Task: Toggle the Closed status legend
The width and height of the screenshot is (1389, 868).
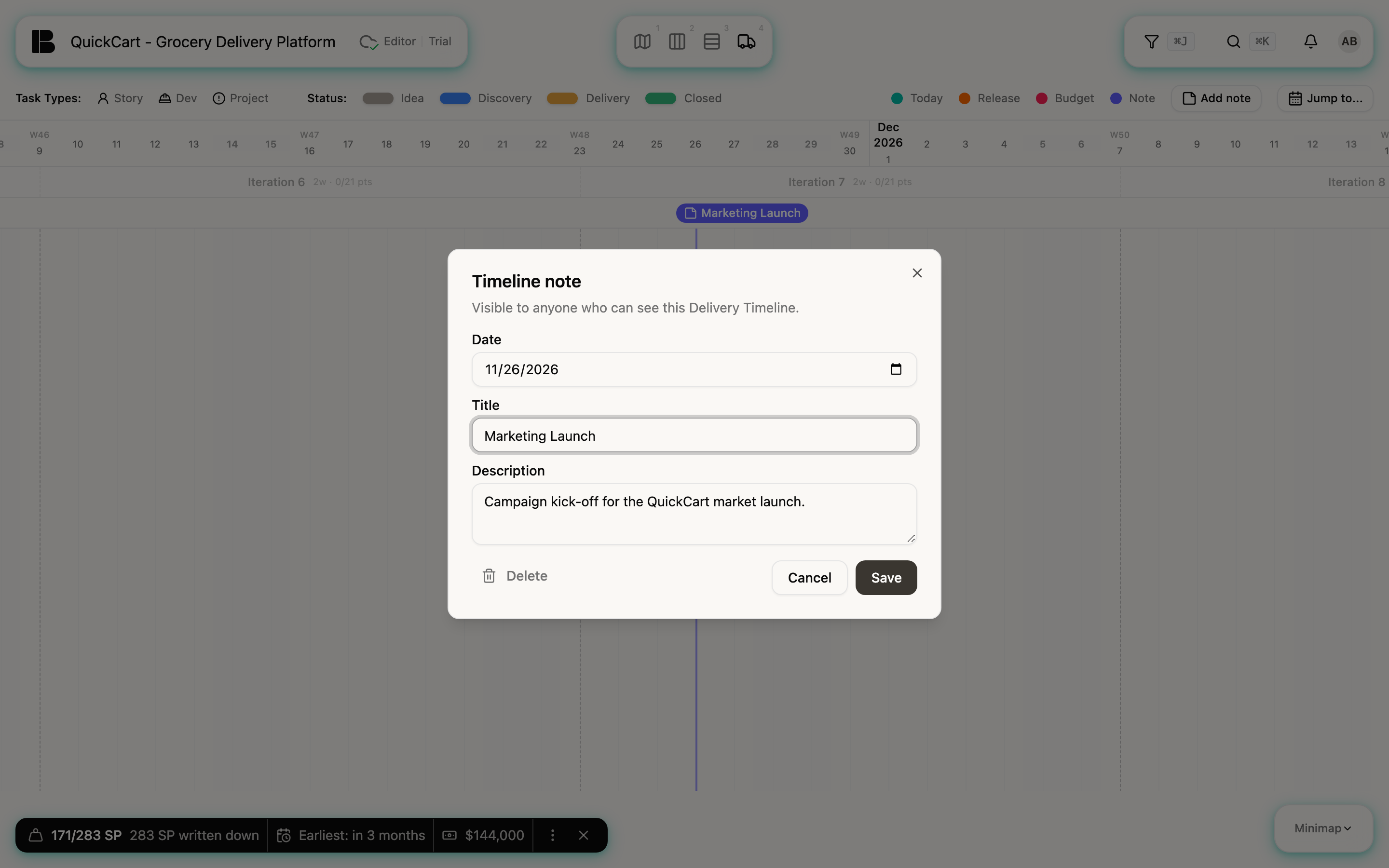Action: coord(683,98)
